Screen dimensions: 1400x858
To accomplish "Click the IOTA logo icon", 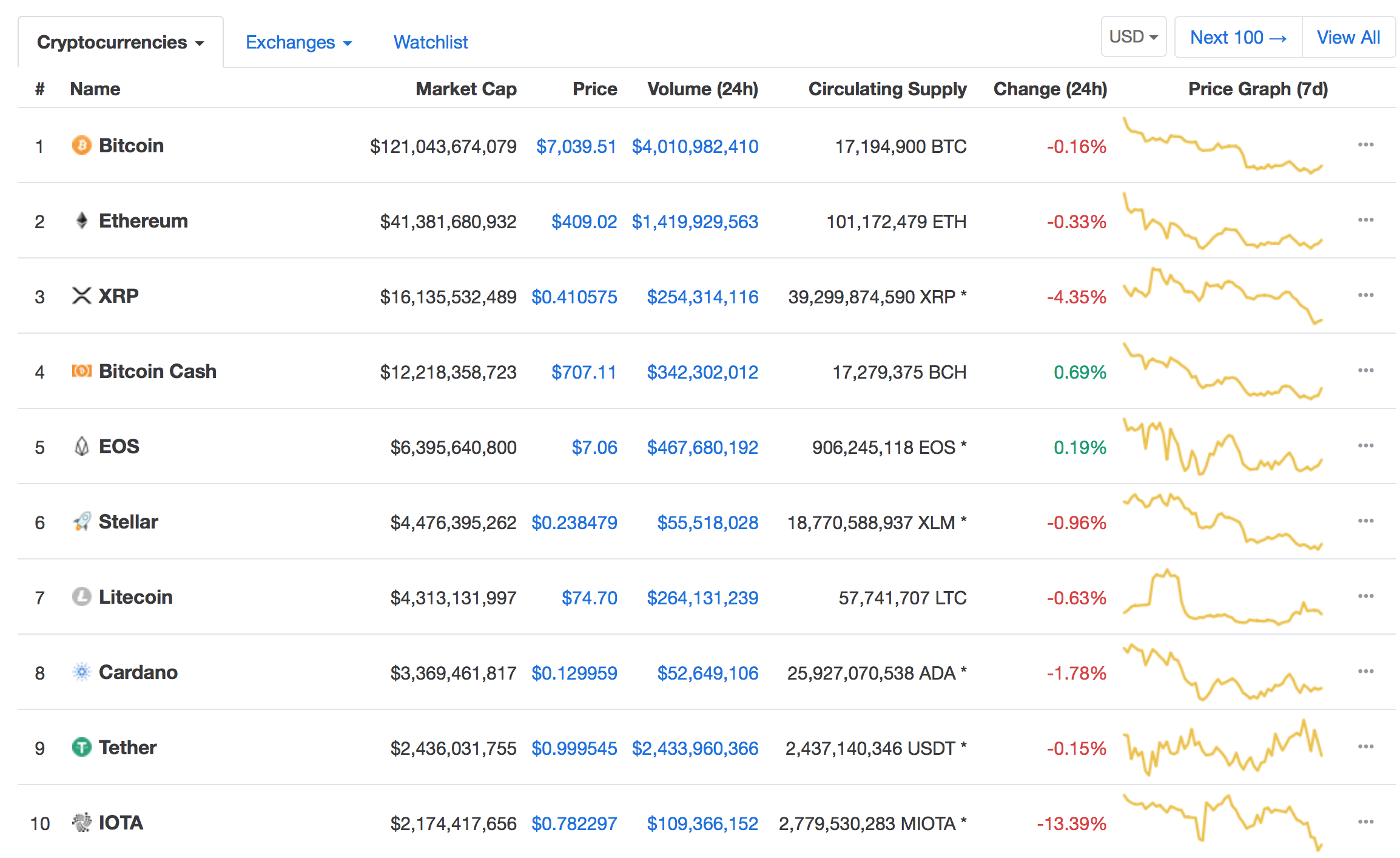I will pos(82,822).
